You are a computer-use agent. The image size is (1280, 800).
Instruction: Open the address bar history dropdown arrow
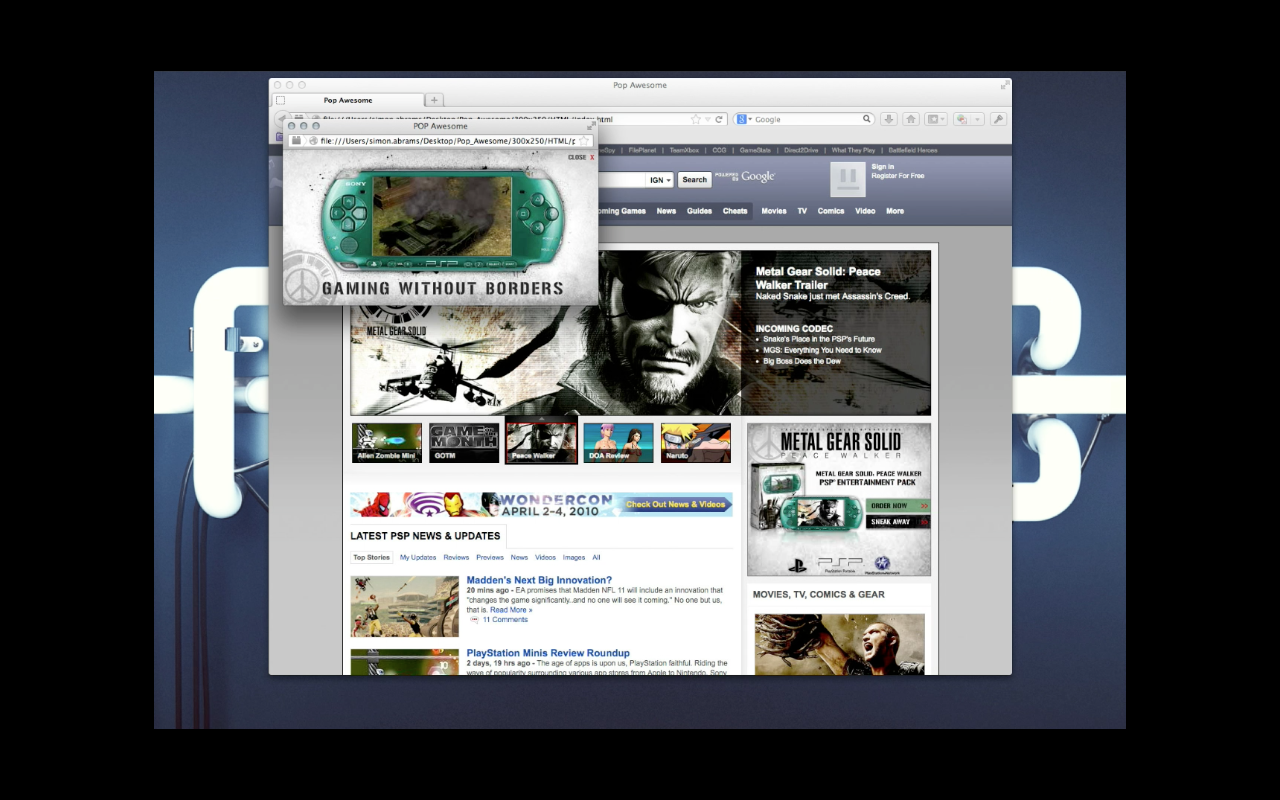(x=708, y=119)
